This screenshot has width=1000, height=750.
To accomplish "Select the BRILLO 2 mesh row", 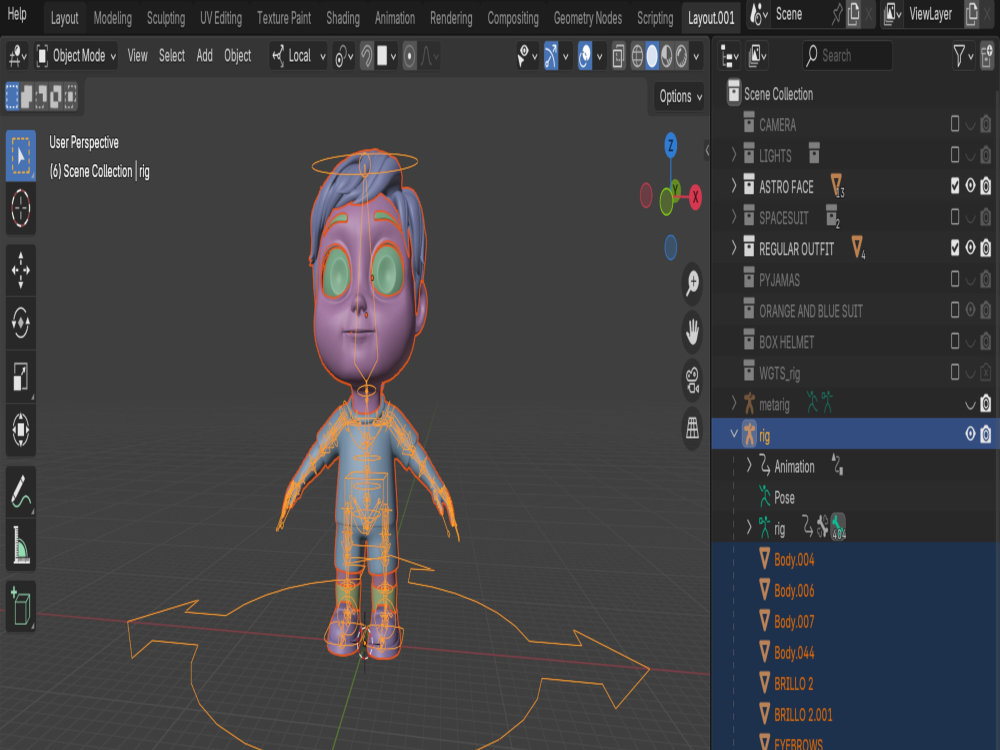I will pyautogui.click(x=855, y=684).
